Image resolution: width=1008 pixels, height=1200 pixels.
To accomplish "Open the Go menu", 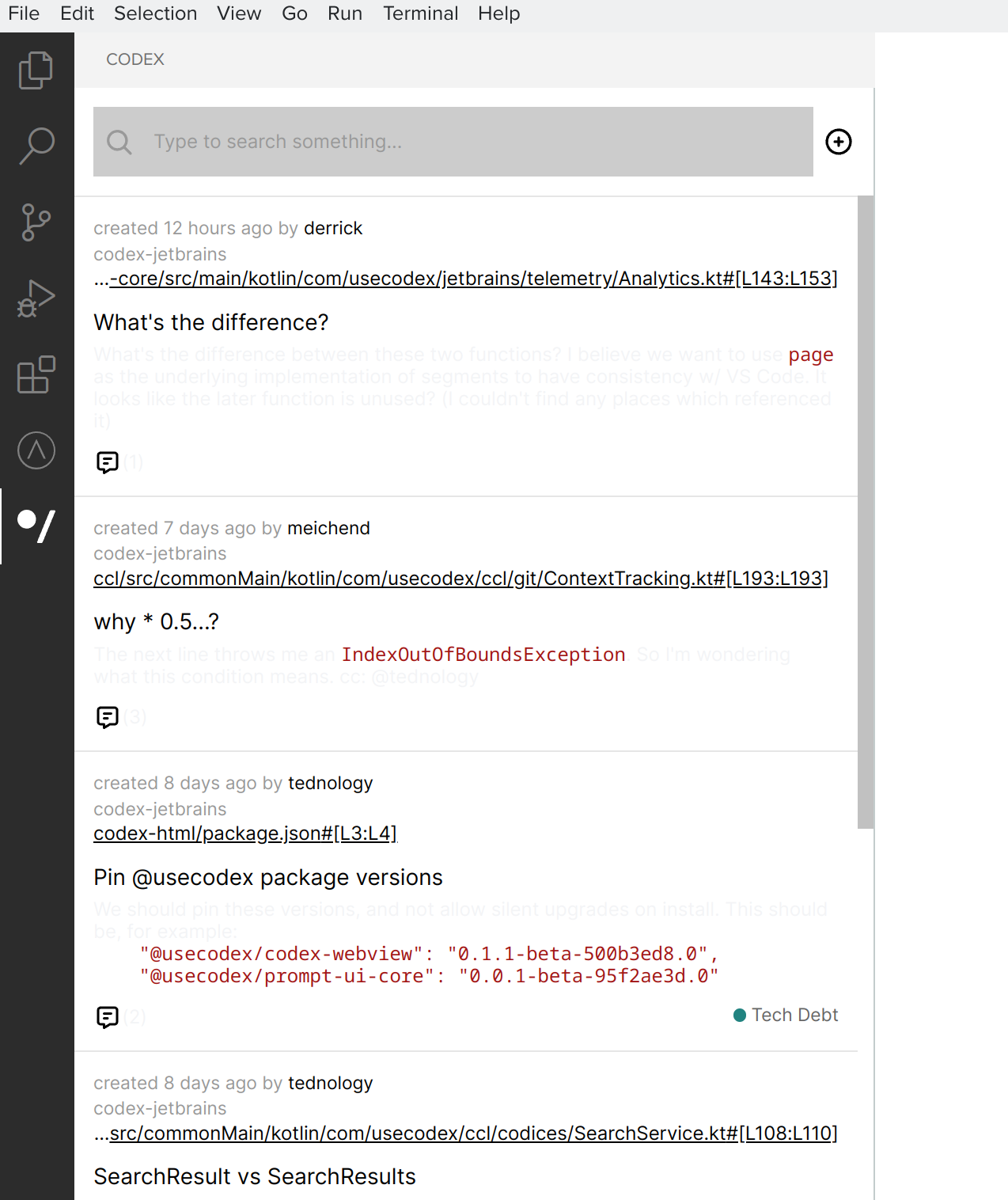I will tap(294, 13).
